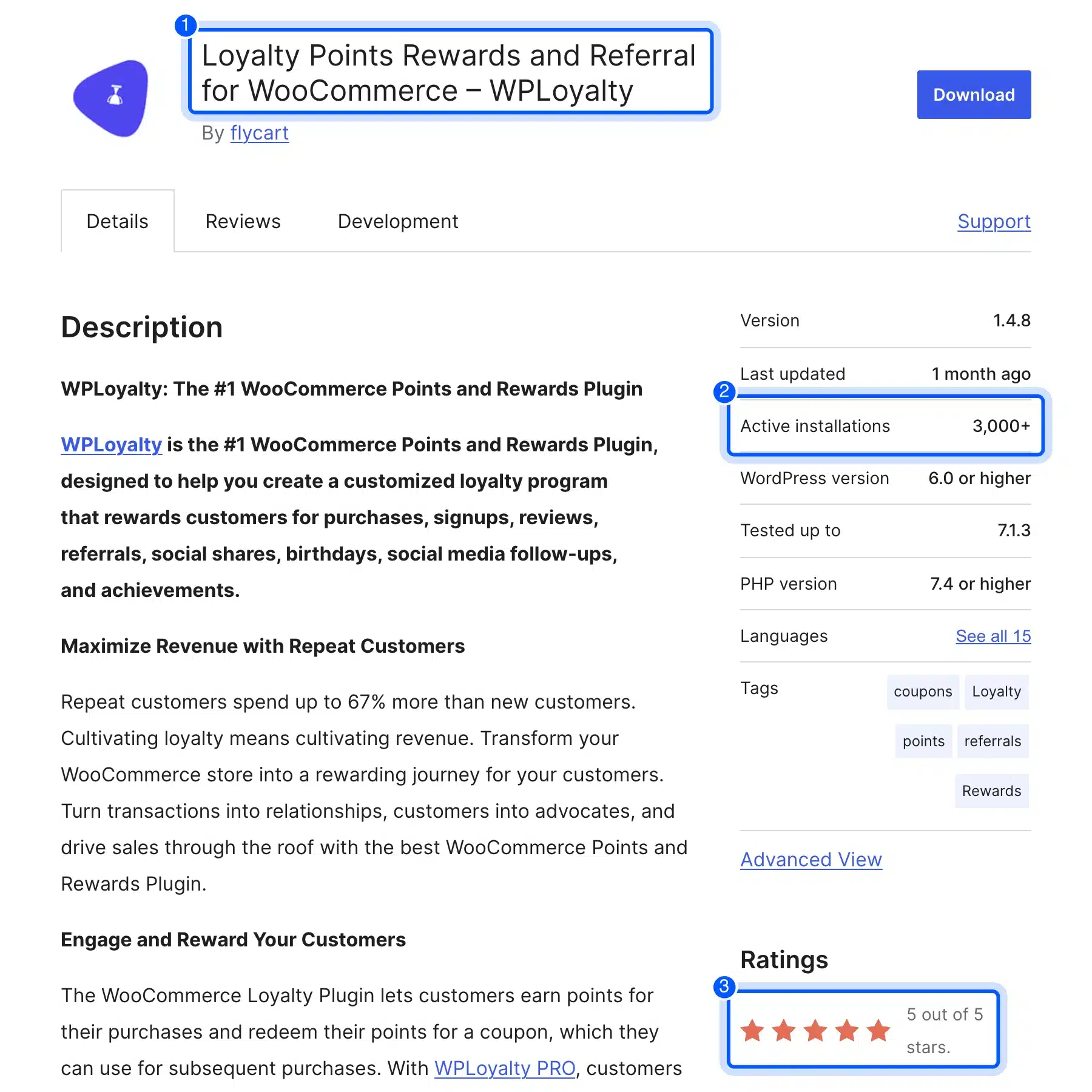Select the referrals tag
The height and width of the screenshot is (1092, 1092).
tap(993, 741)
